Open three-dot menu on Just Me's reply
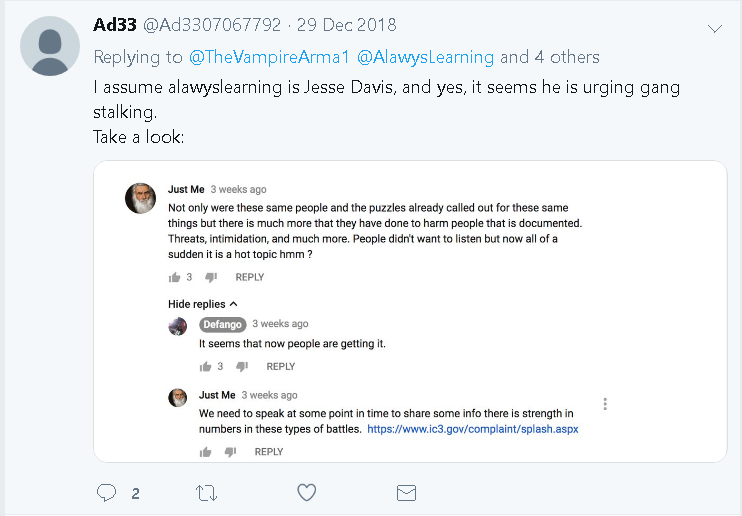Image resolution: width=742 pixels, height=516 pixels. pos(605,404)
